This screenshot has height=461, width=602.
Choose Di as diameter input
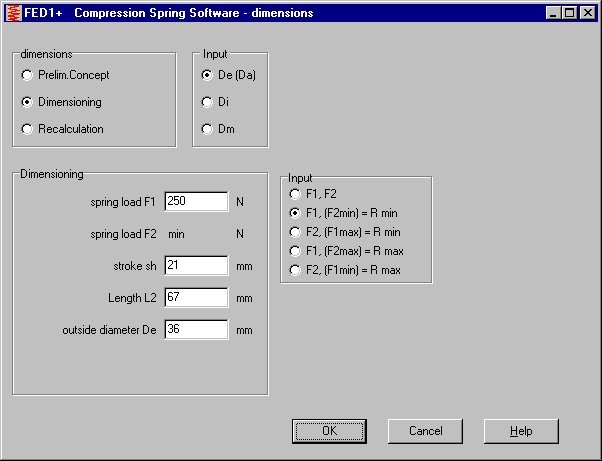208,102
